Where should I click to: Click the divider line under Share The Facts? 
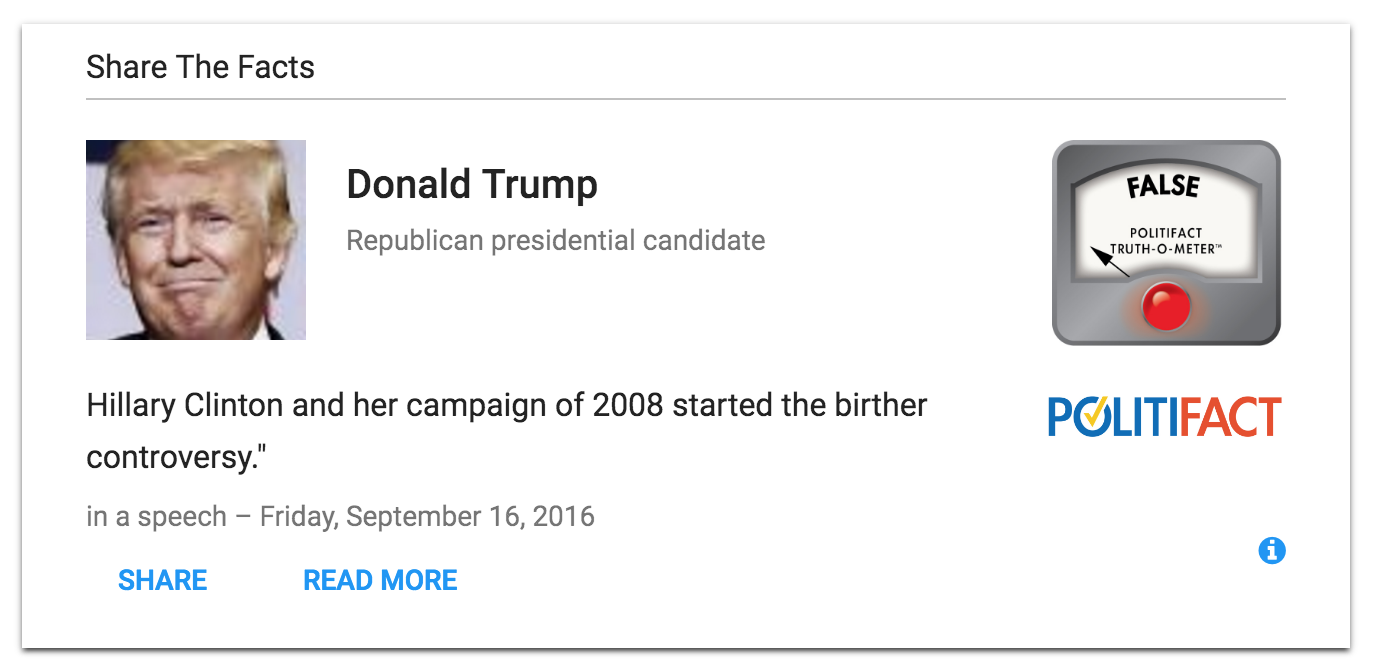(686, 100)
